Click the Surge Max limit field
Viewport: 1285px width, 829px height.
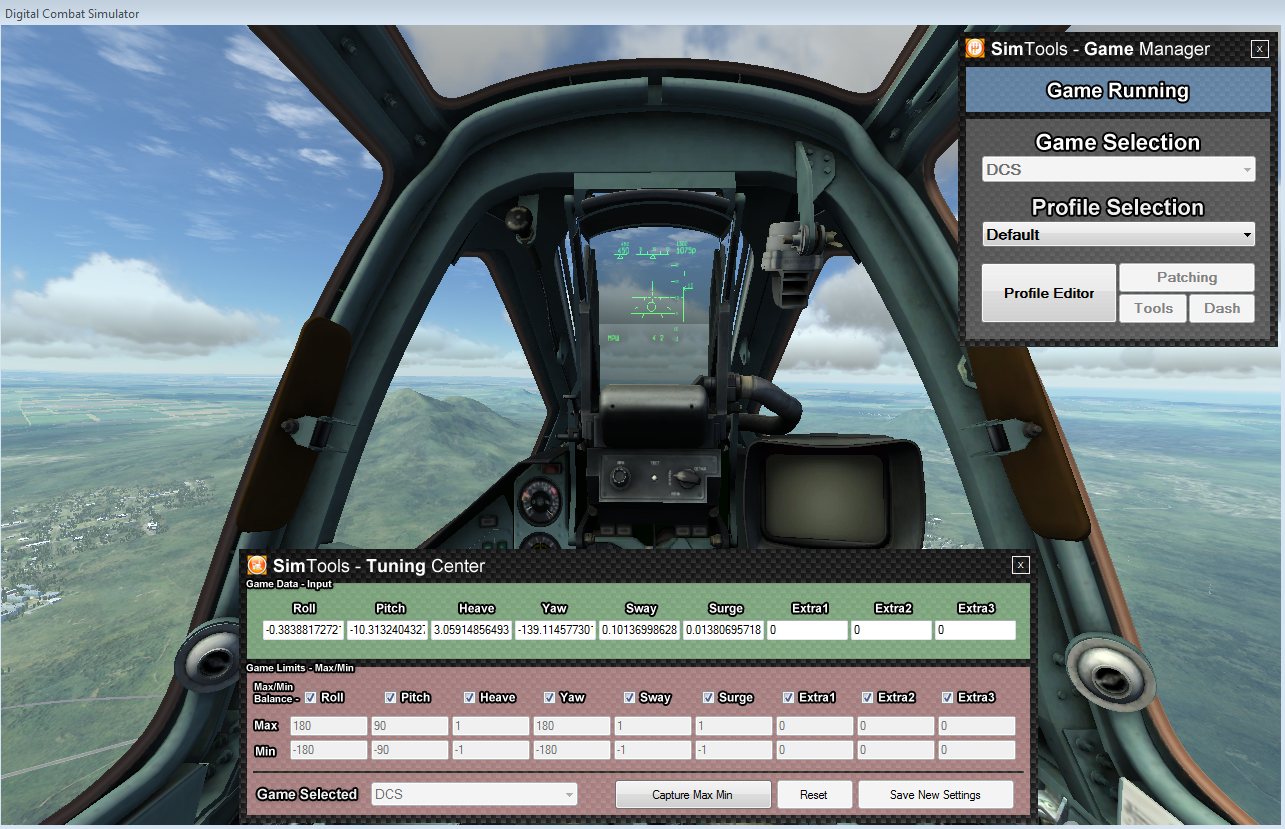[733, 726]
